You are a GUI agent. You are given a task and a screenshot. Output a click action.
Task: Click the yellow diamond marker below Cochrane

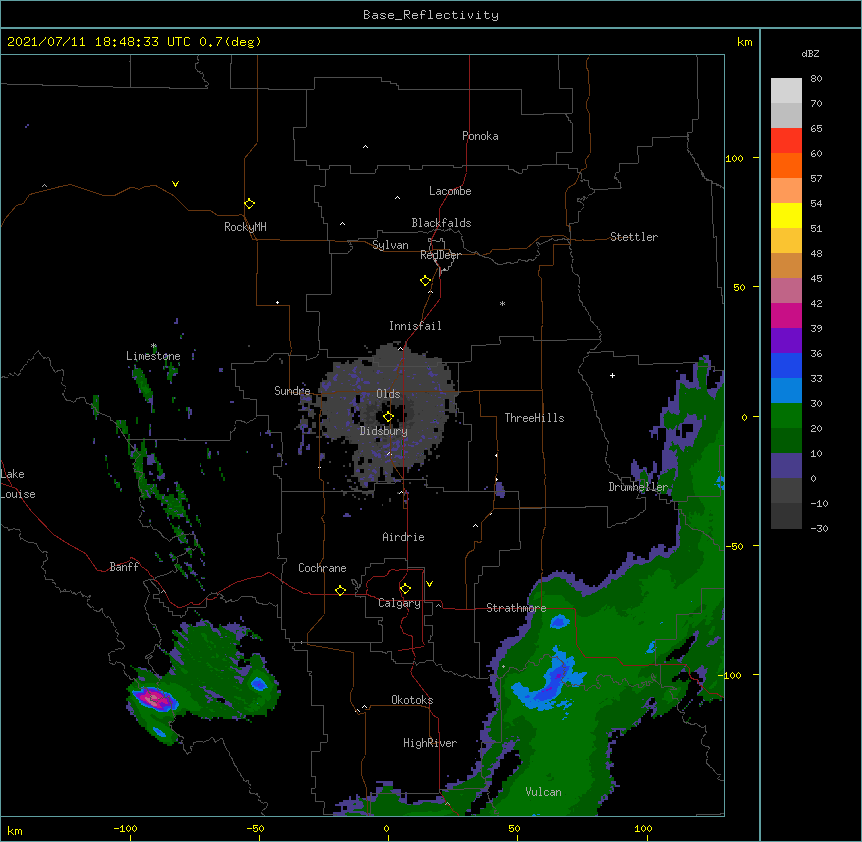(x=340, y=590)
